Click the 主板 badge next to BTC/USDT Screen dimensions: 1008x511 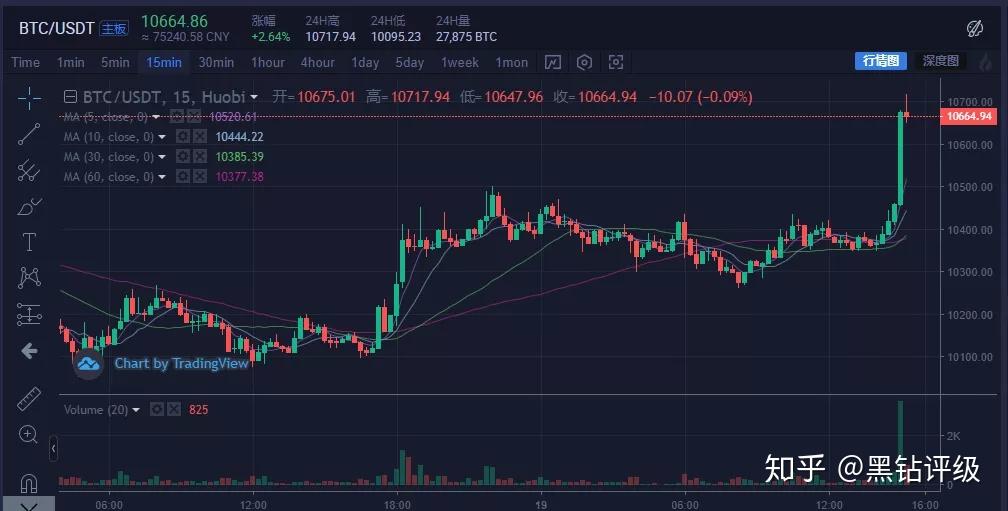click(114, 28)
